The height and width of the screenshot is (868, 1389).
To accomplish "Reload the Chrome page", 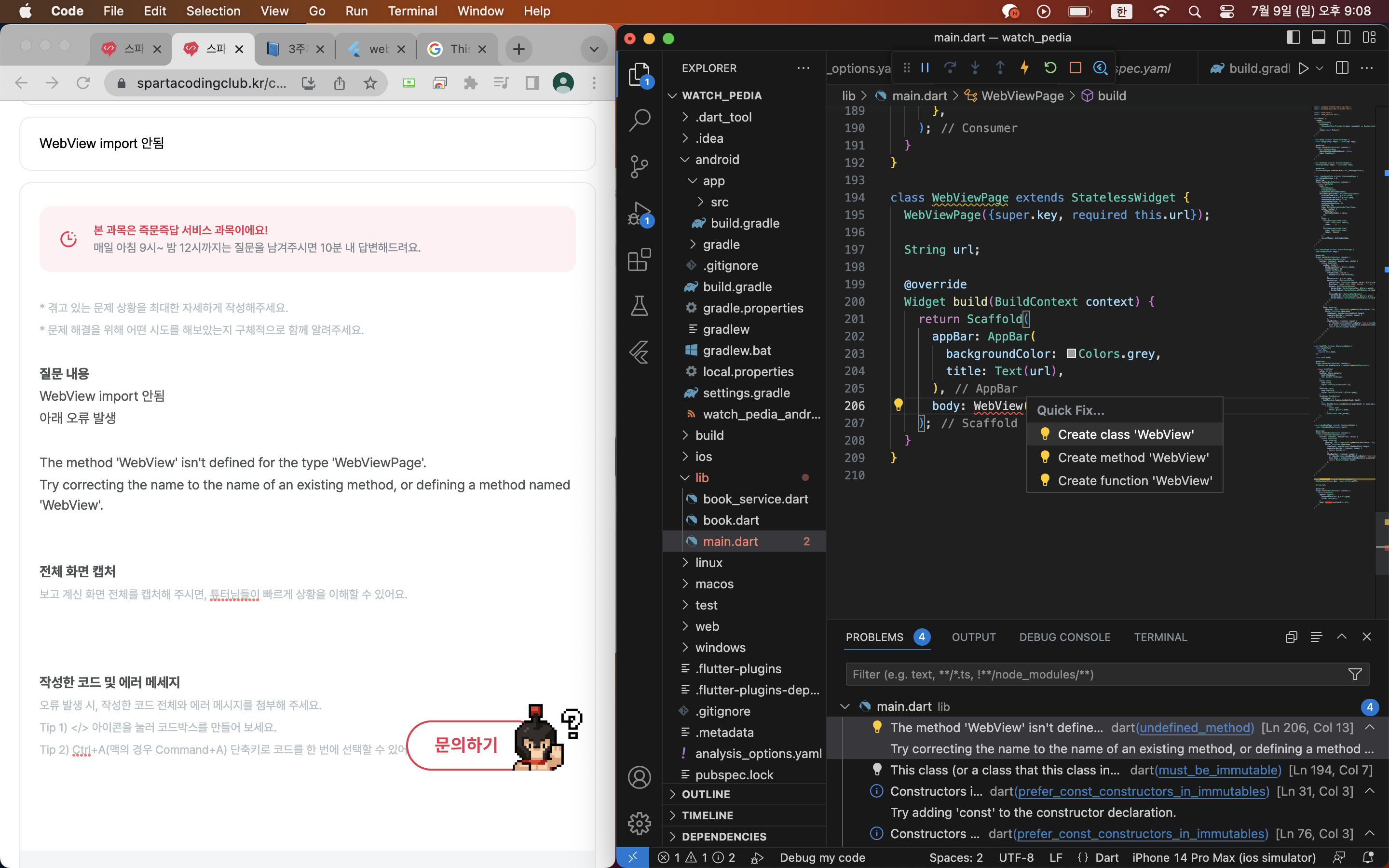I will point(83,83).
